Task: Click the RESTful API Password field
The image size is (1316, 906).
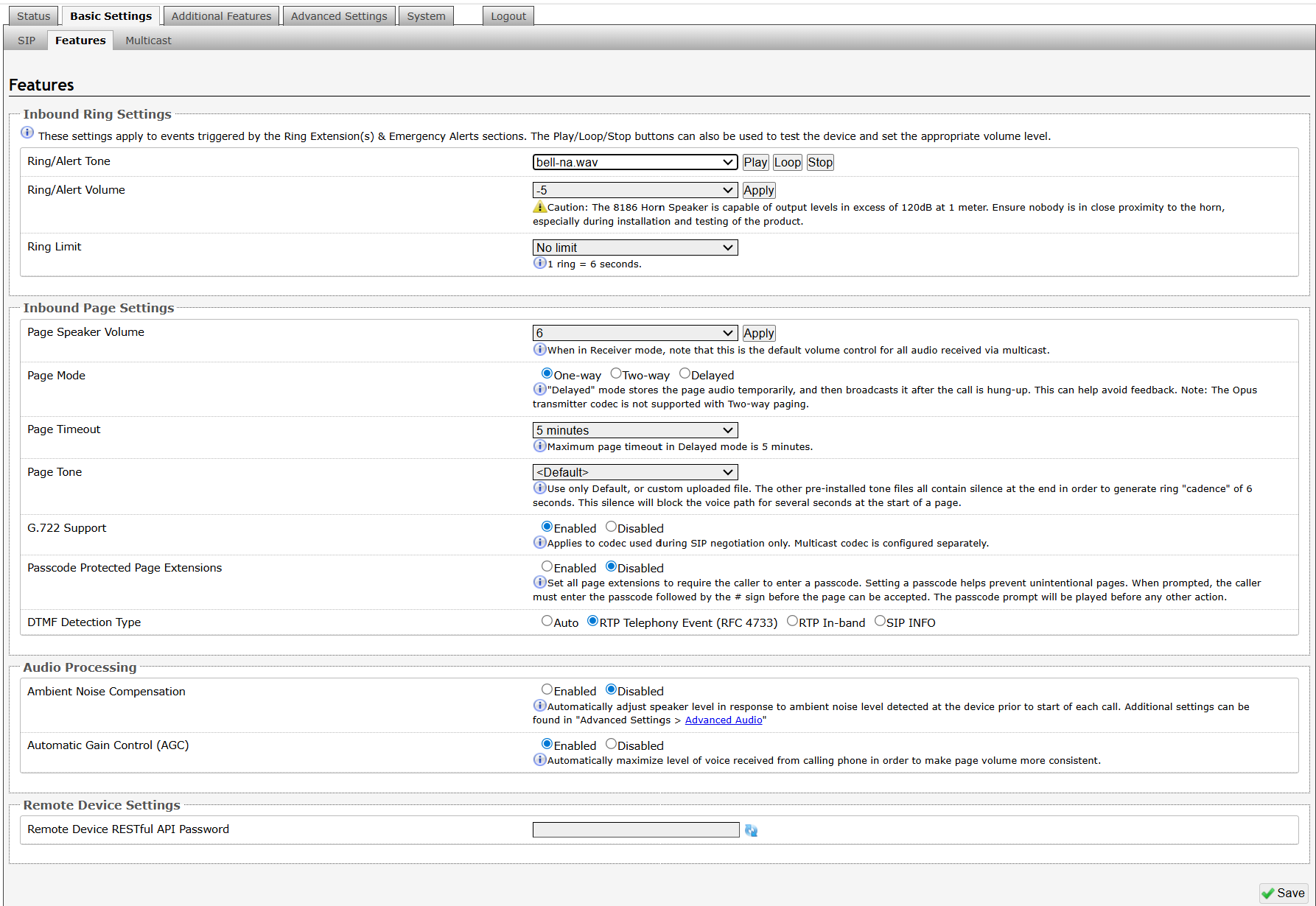Action: [636, 830]
